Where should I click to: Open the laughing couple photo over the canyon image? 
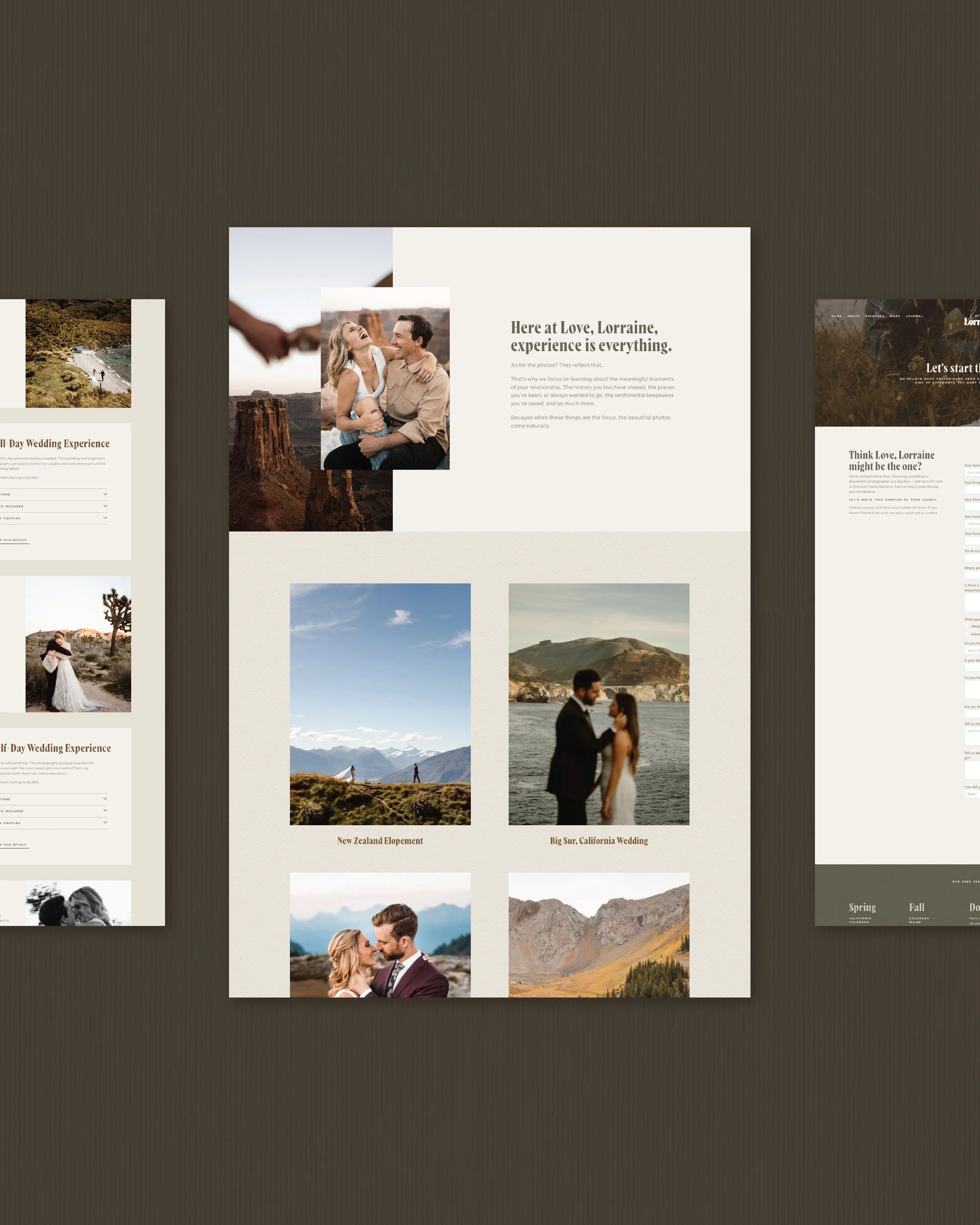(385, 378)
